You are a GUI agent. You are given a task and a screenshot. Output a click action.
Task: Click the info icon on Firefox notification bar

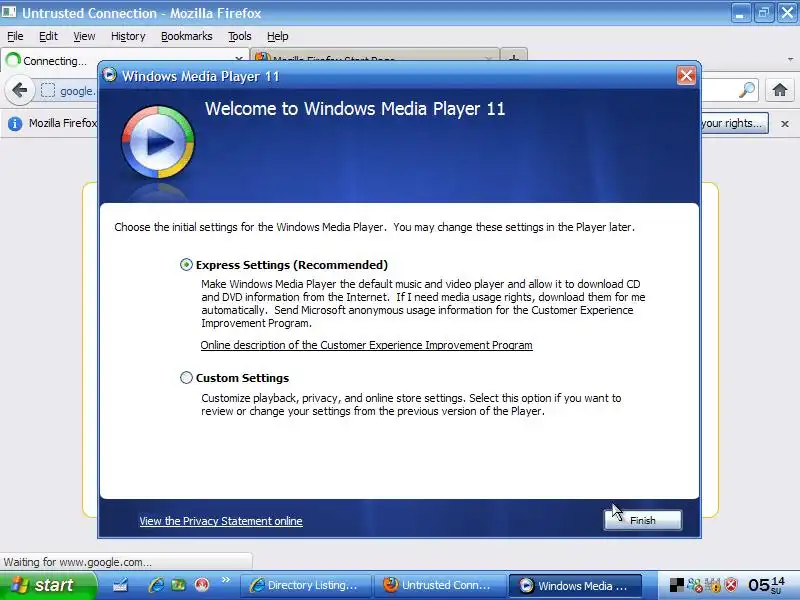[15, 123]
